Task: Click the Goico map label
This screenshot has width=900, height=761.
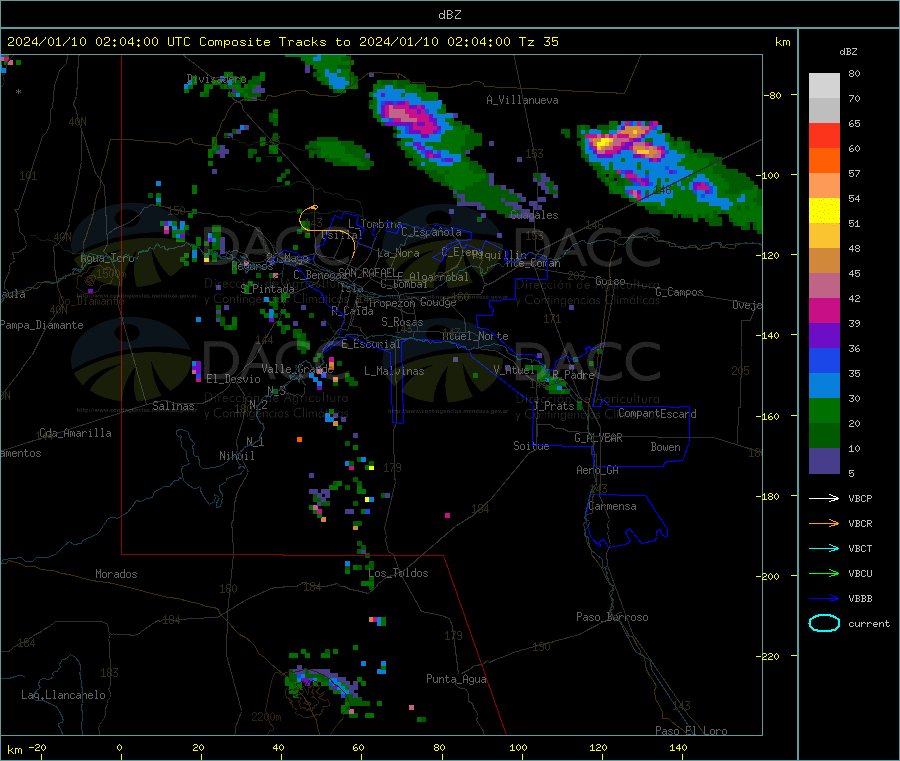Action: point(610,281)
